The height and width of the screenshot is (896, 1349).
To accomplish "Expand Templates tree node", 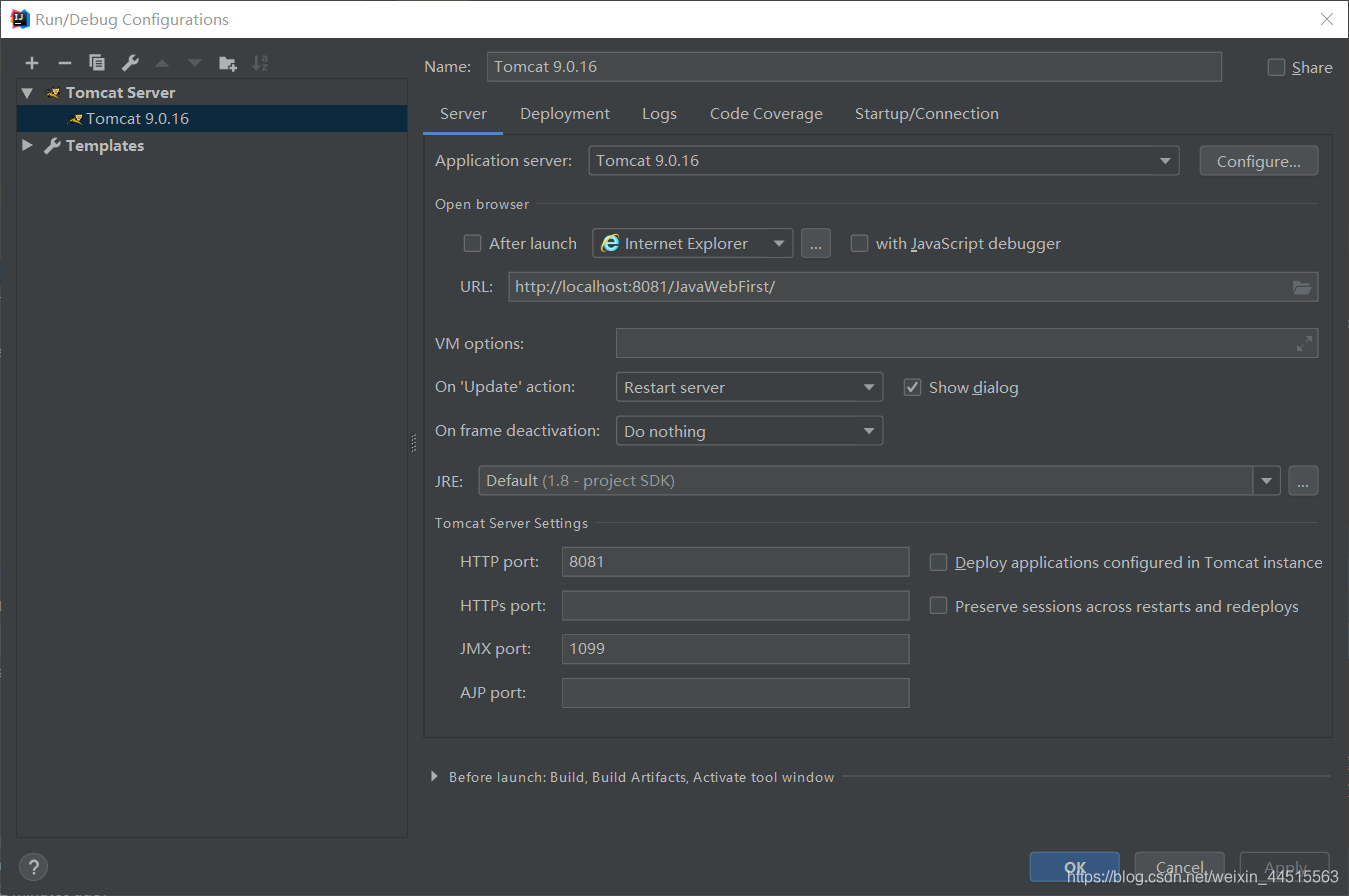I will click(x=27, y=145).
